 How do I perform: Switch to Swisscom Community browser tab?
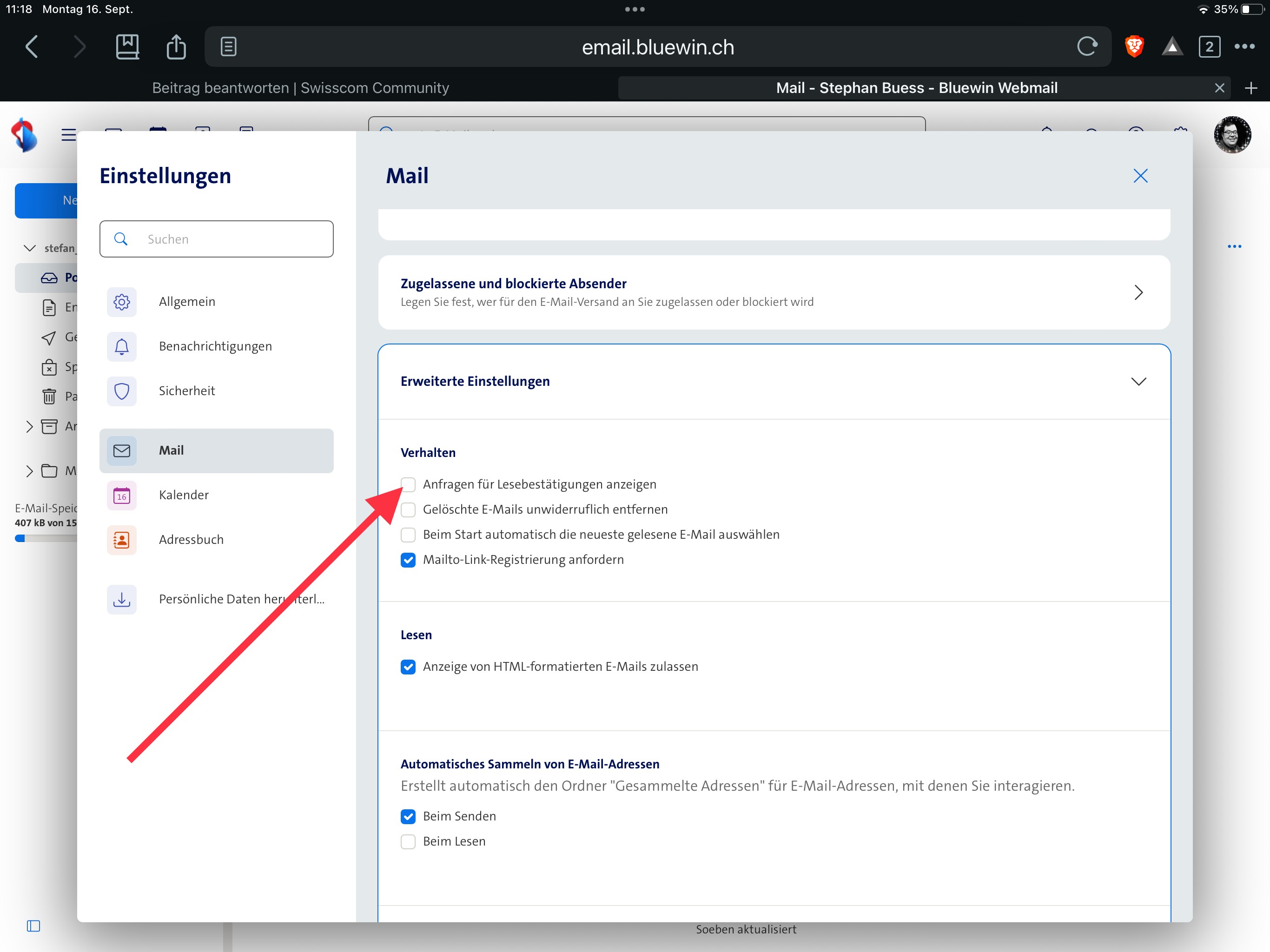[x=300, y=88]
